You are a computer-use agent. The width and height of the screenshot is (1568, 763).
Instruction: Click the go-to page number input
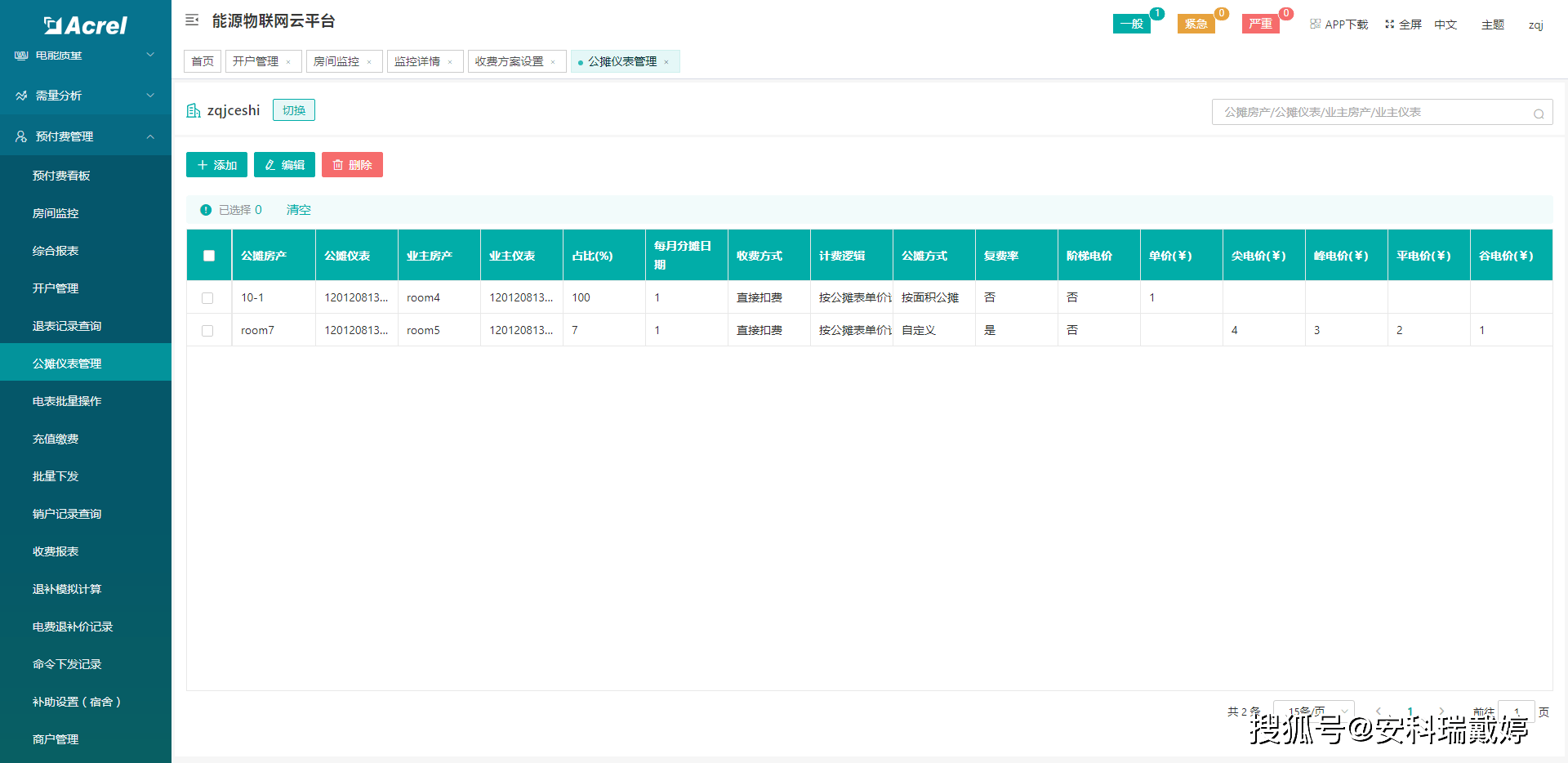coord(1517,712)
